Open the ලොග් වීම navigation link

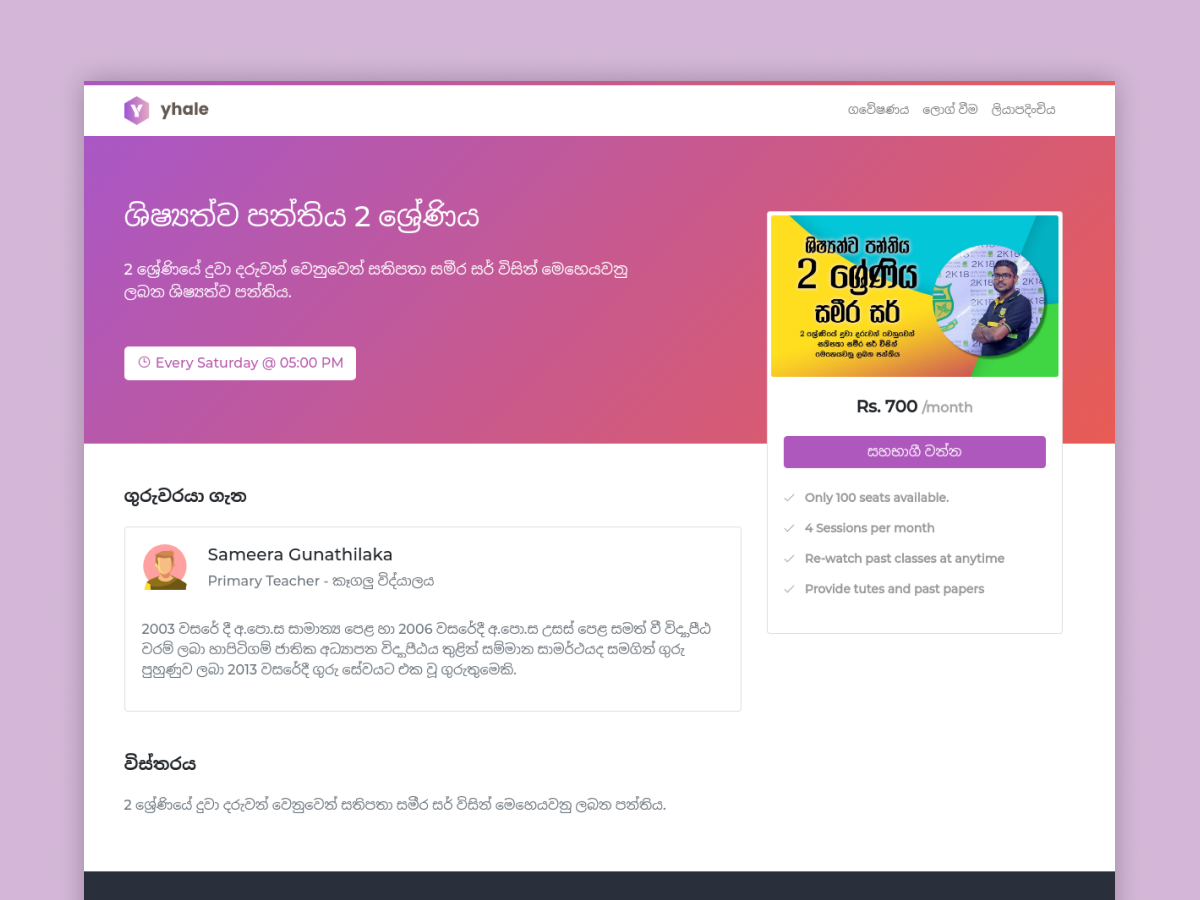click(950, 110)
